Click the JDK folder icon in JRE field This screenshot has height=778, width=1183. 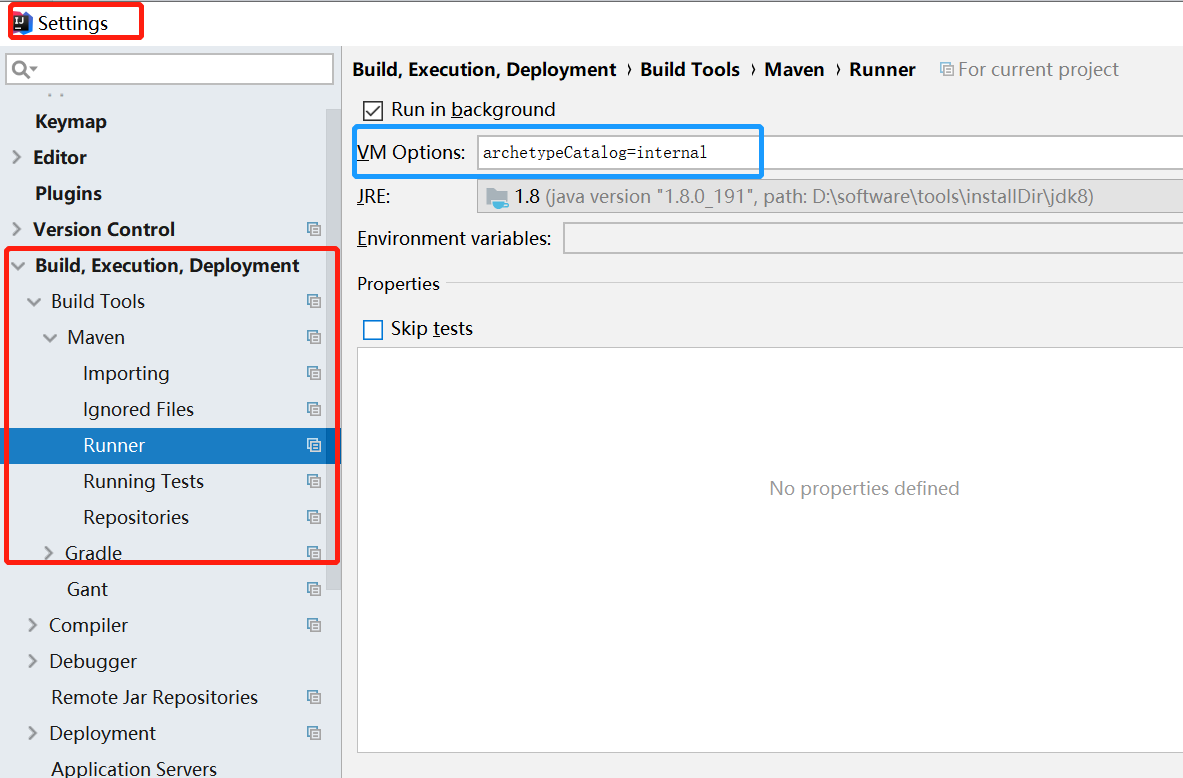497,198
